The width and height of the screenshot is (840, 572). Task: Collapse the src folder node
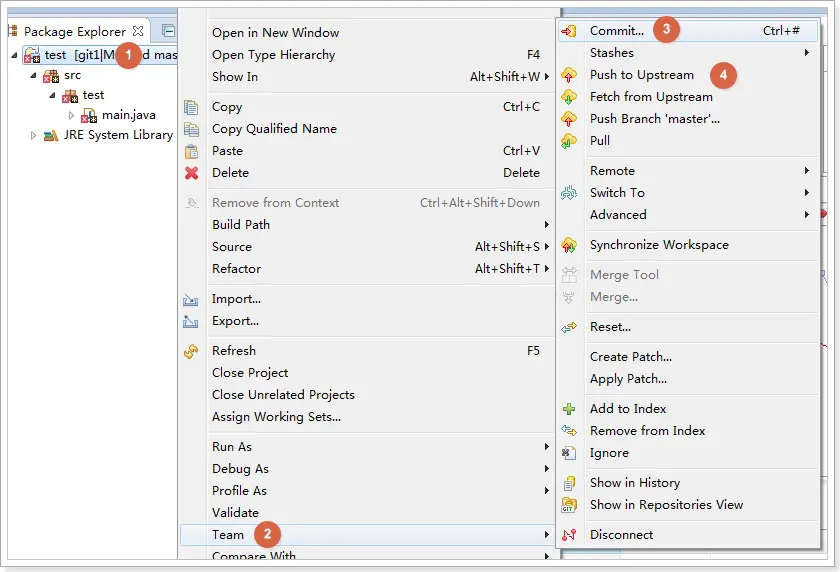[x=33, y=76]
